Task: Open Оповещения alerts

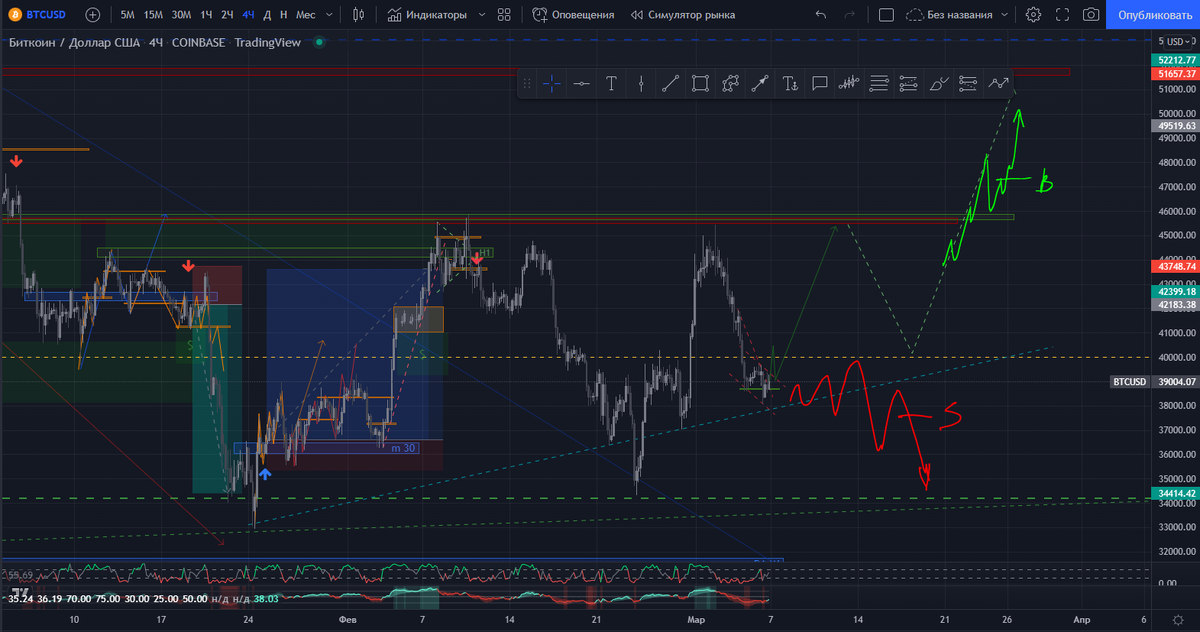Action: coord(573,15)
